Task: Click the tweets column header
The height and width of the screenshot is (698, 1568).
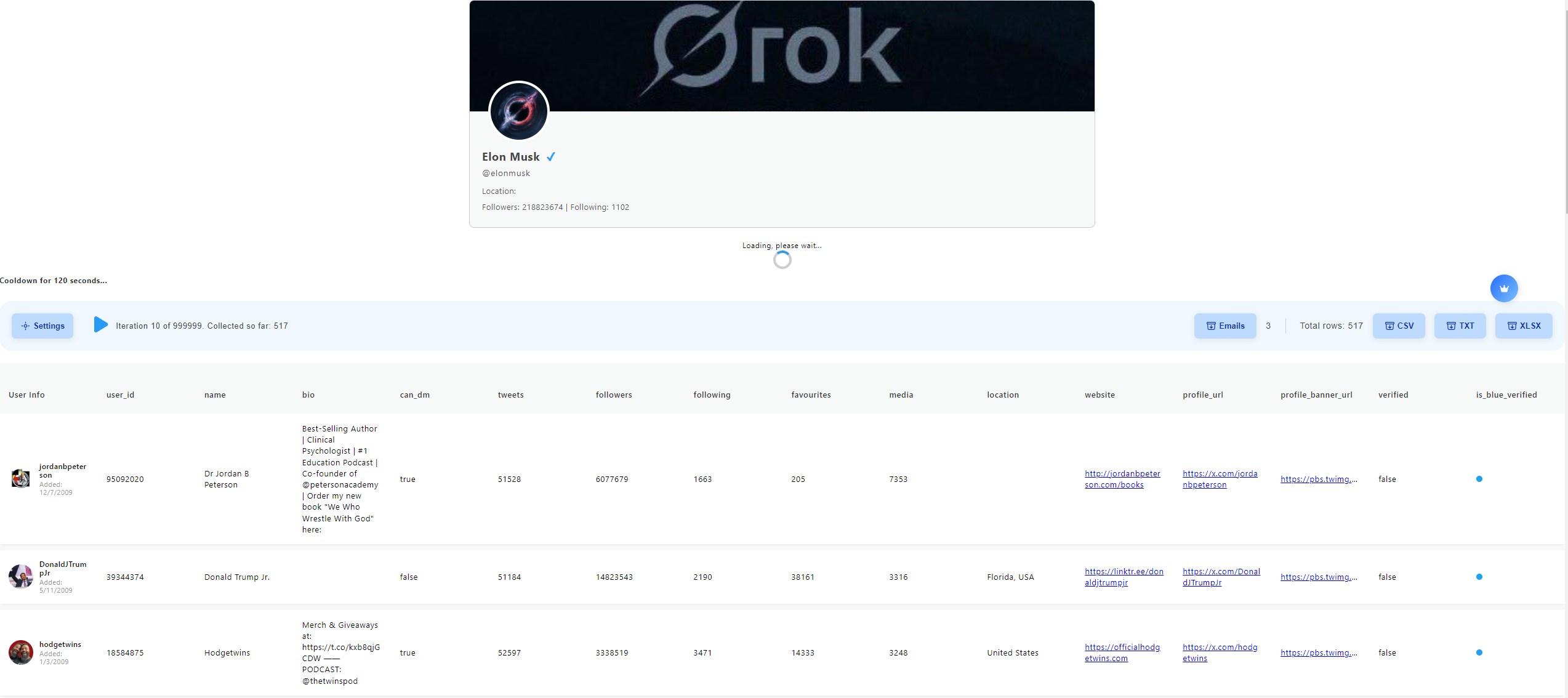Action: (x=510, y=395)
